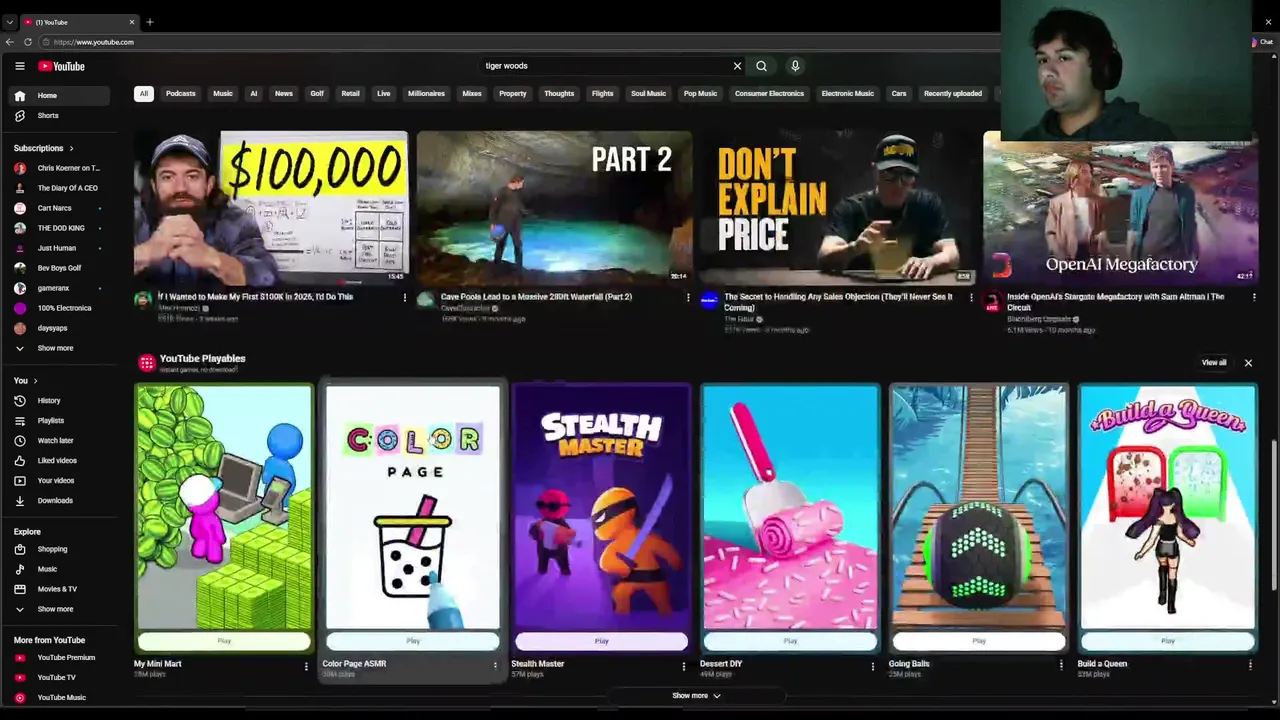This screenshot has height=720, width=1280.
Task: Go to Home in the sidebar
Action: [59, 95]
